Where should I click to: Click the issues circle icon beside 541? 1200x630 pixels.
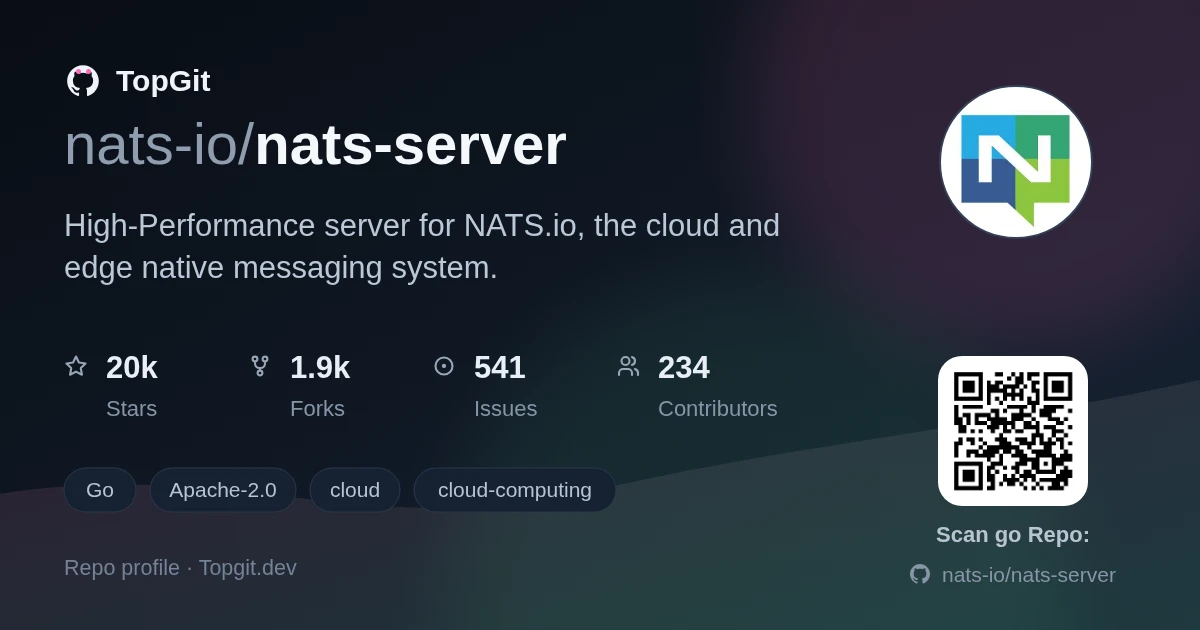444,366
